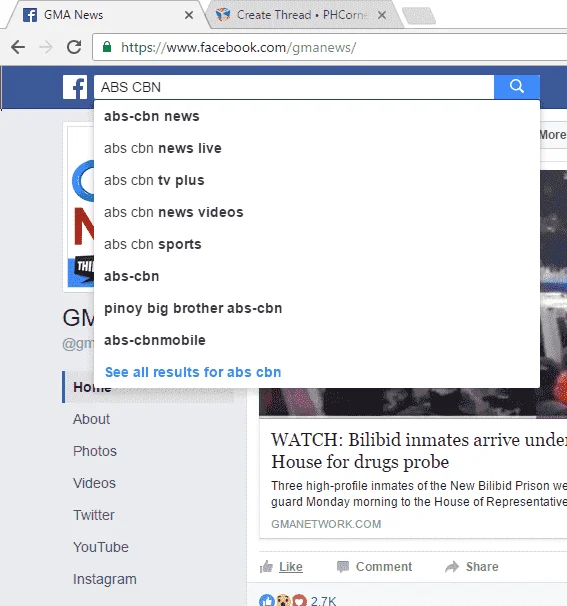Click the magnifier search button
567x606 pixels.
517,87
